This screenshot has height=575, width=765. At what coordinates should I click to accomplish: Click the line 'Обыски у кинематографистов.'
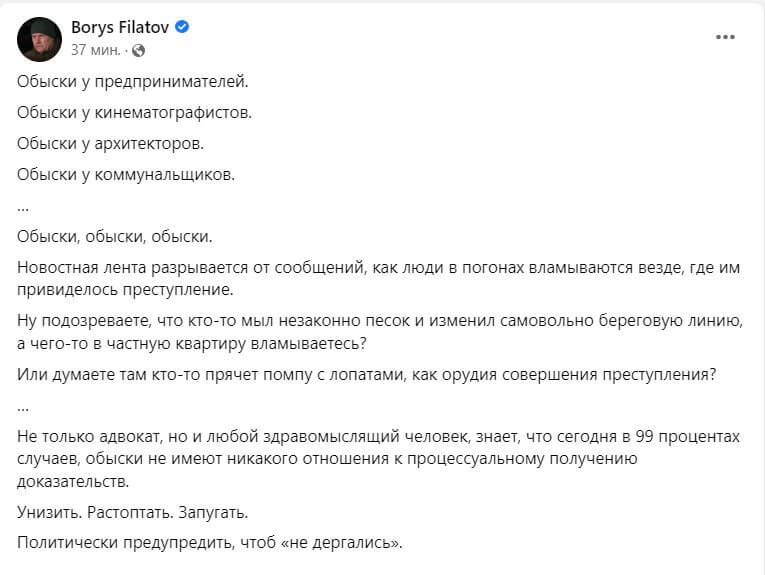(x=134, y=113)
